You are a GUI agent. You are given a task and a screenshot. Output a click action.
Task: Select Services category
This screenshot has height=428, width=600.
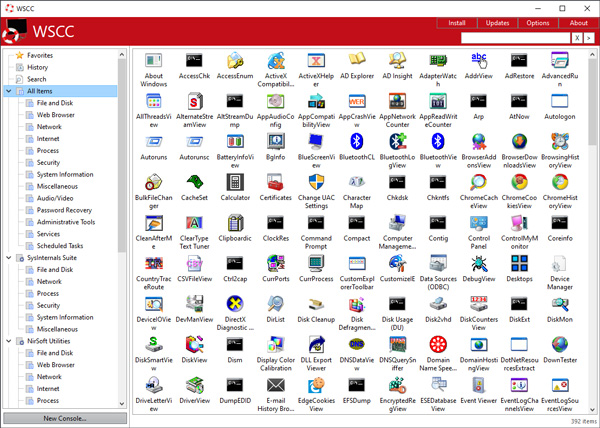[48, 234]
